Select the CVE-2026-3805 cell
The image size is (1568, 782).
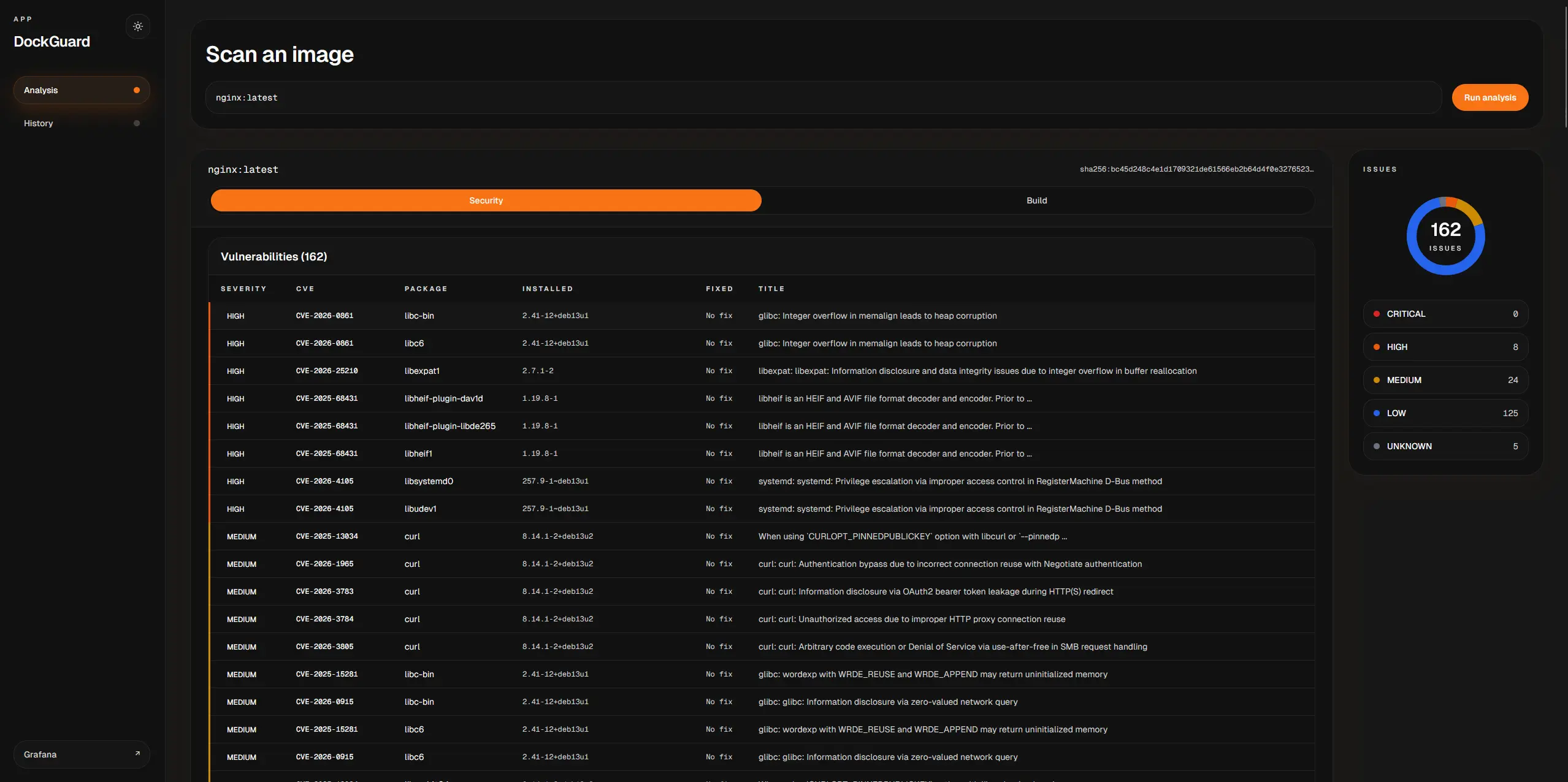(324, 647)
